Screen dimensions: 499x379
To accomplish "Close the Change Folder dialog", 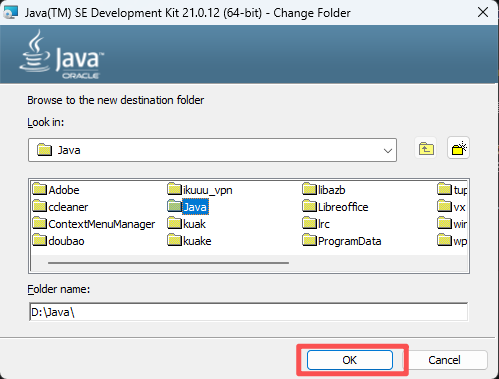I will click(x=483, y=13).
